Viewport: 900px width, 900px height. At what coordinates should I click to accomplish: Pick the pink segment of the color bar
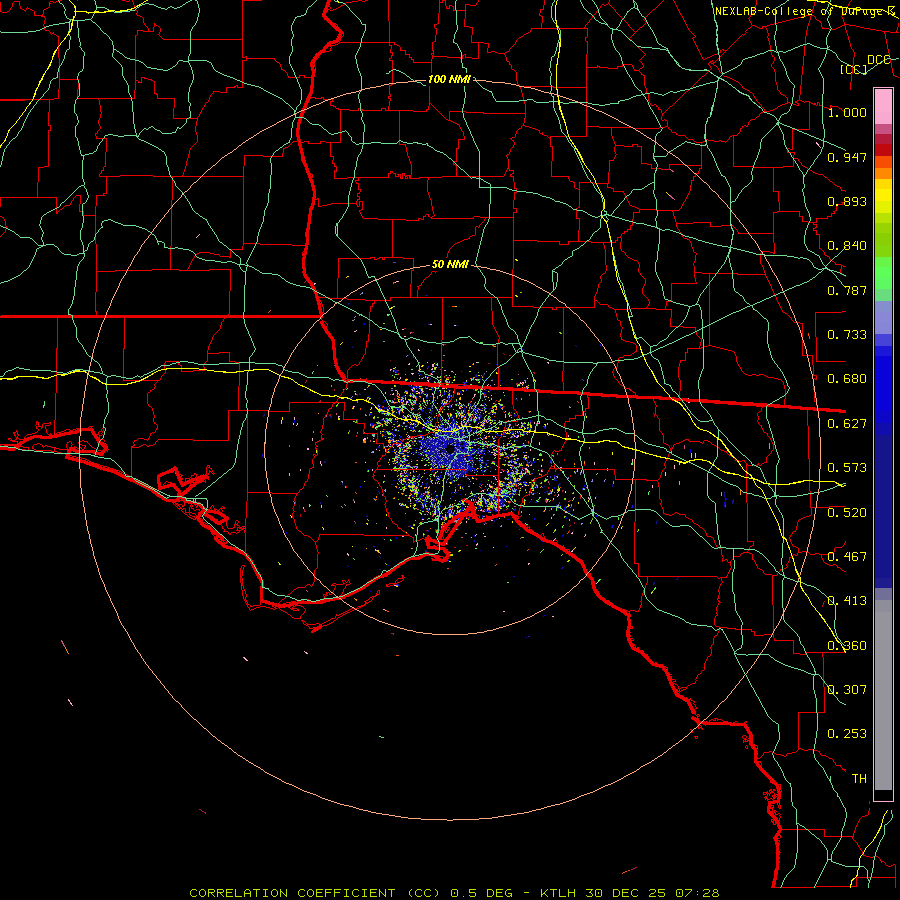click(x=883, y=106)
